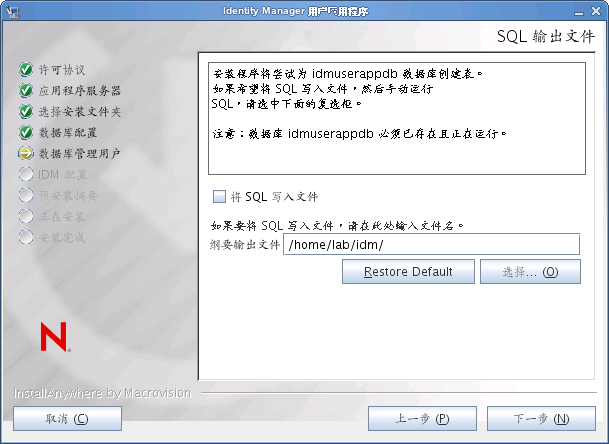
Task: Click the red Novell N logo
Action: [55, 337]
